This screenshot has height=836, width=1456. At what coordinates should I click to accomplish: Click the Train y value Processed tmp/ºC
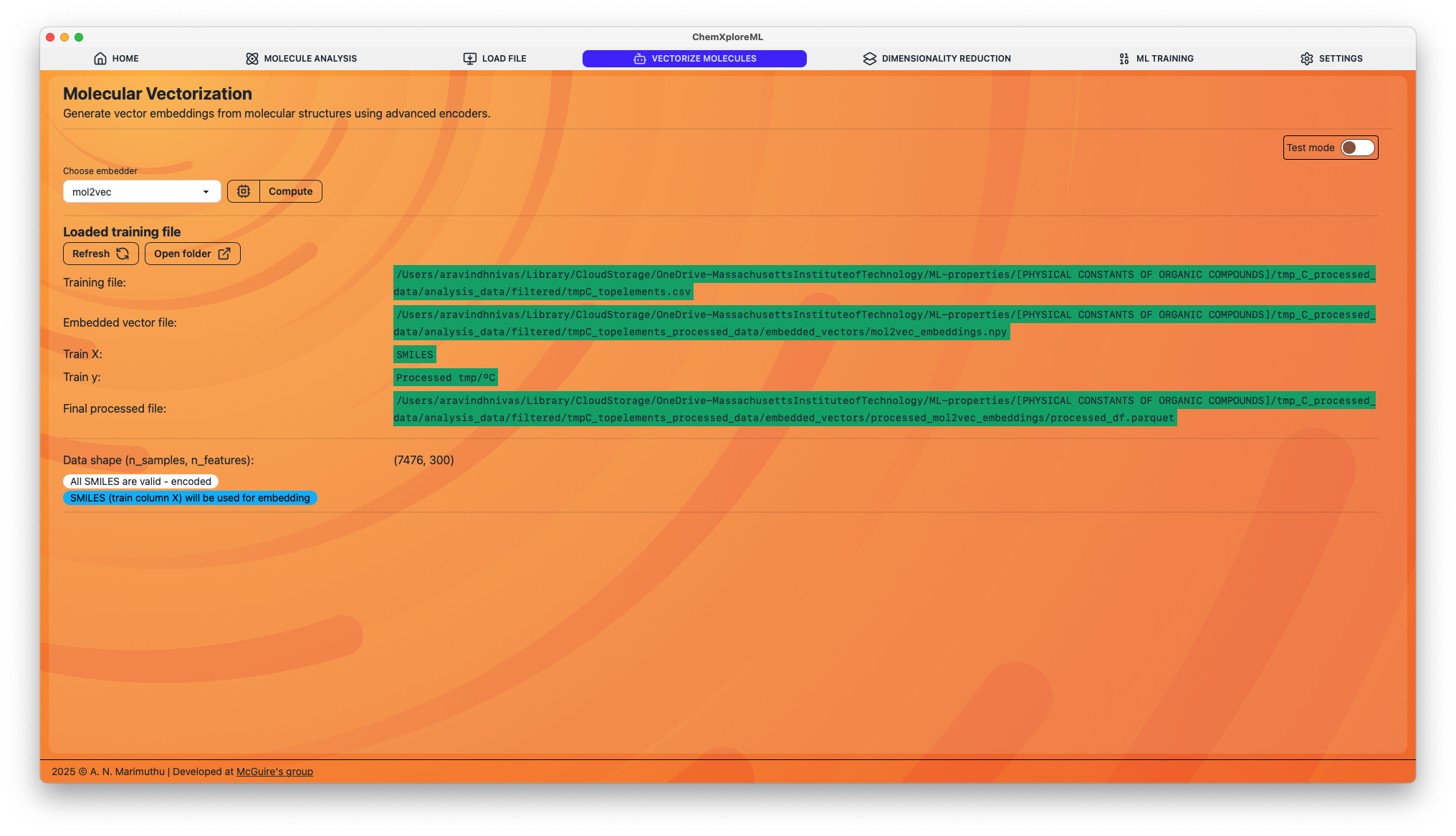(x=446, y=378)
